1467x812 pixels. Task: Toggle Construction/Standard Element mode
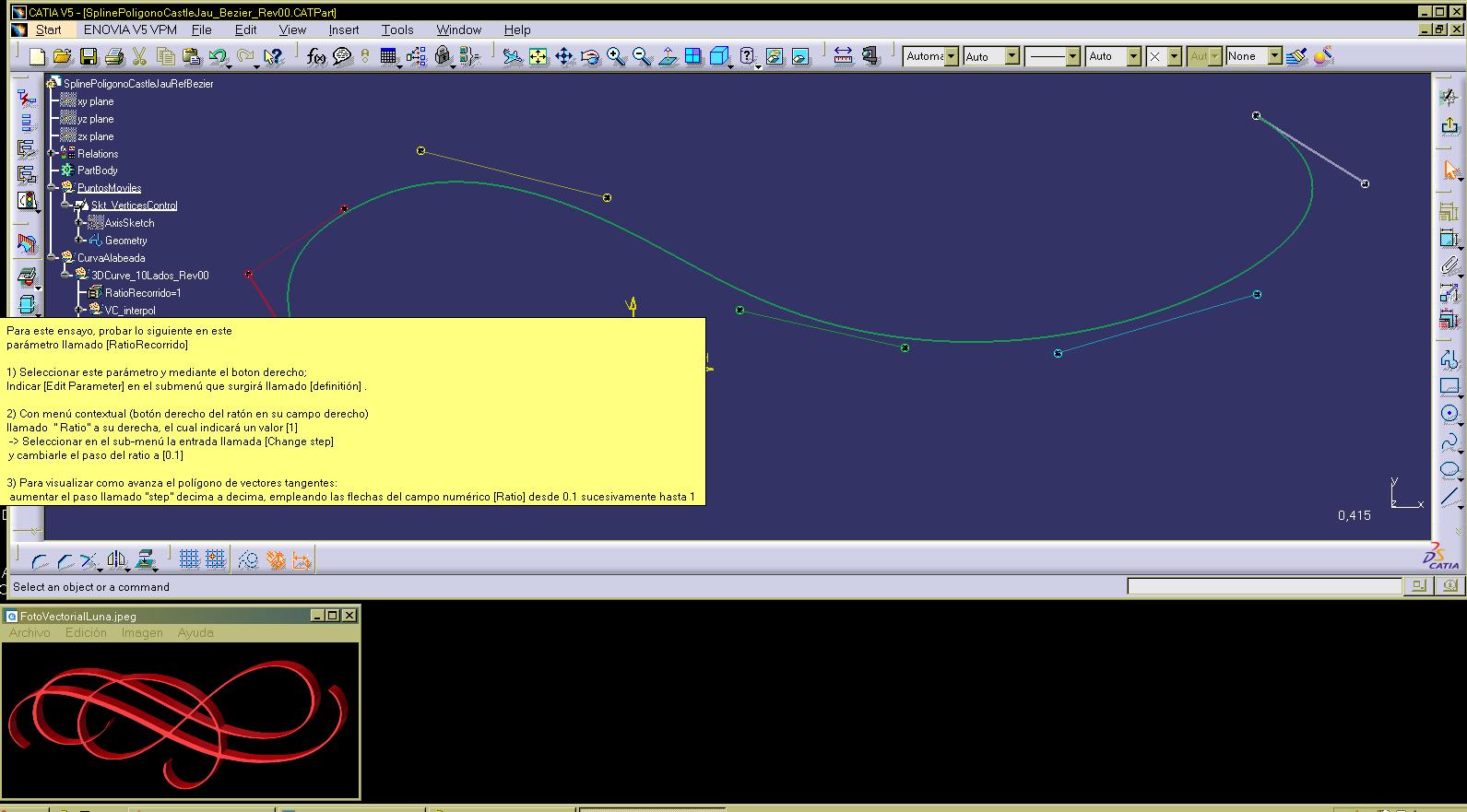248,559
